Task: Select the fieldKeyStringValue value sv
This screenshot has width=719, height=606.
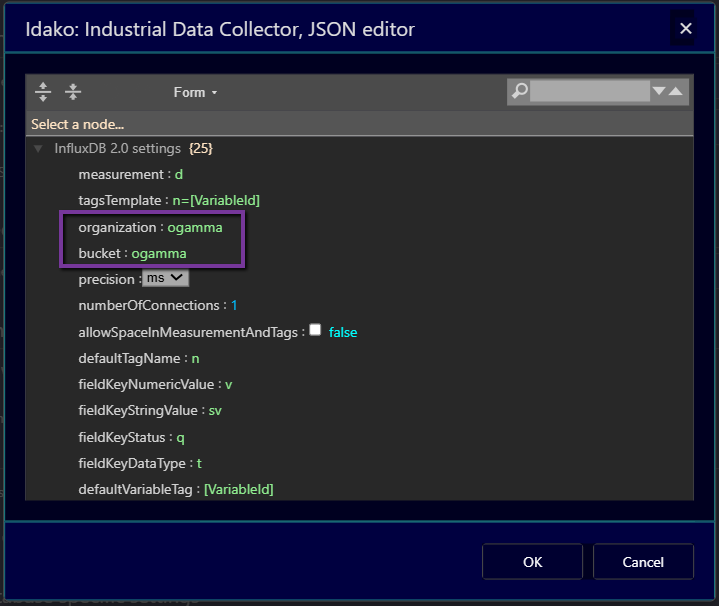Action: click(215, 410)
